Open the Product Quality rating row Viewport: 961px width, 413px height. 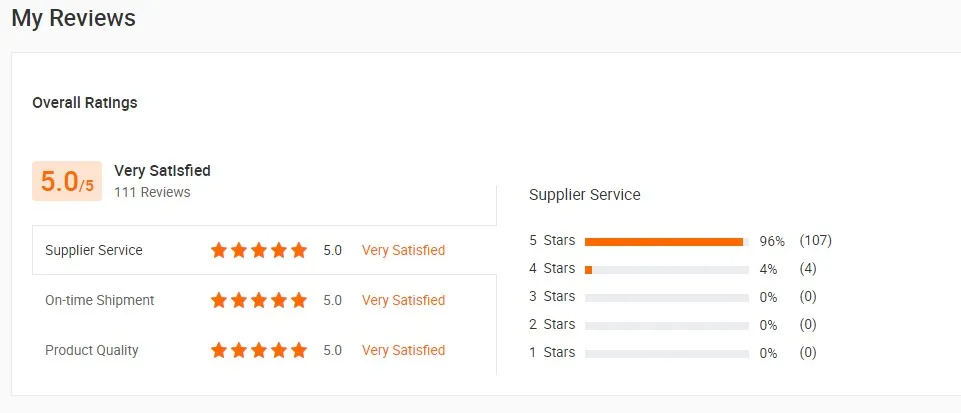92,350
